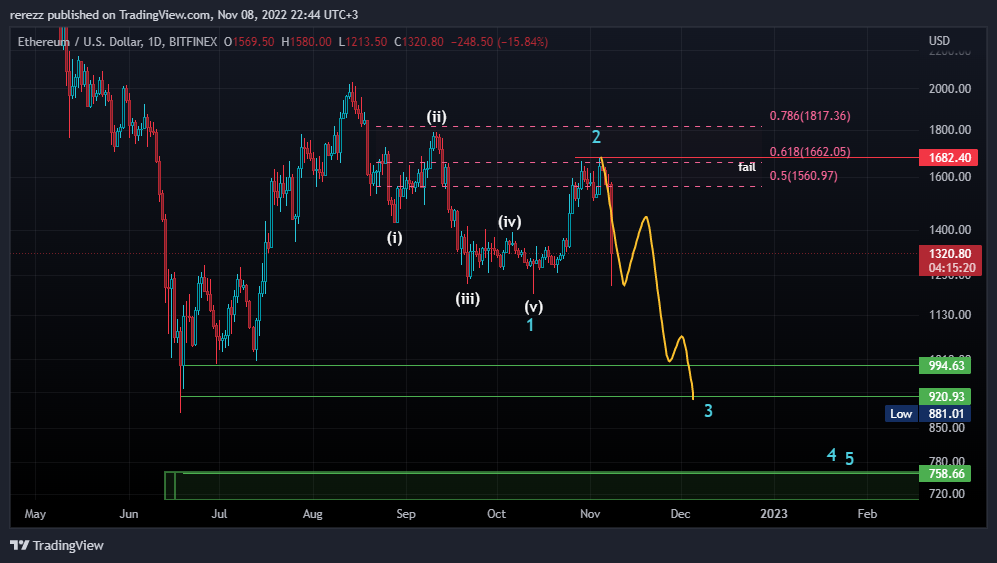
Task: Click the 0.5(1560.97) Fibonacci label
Action: pyautogui.click(x=803, y=176)
